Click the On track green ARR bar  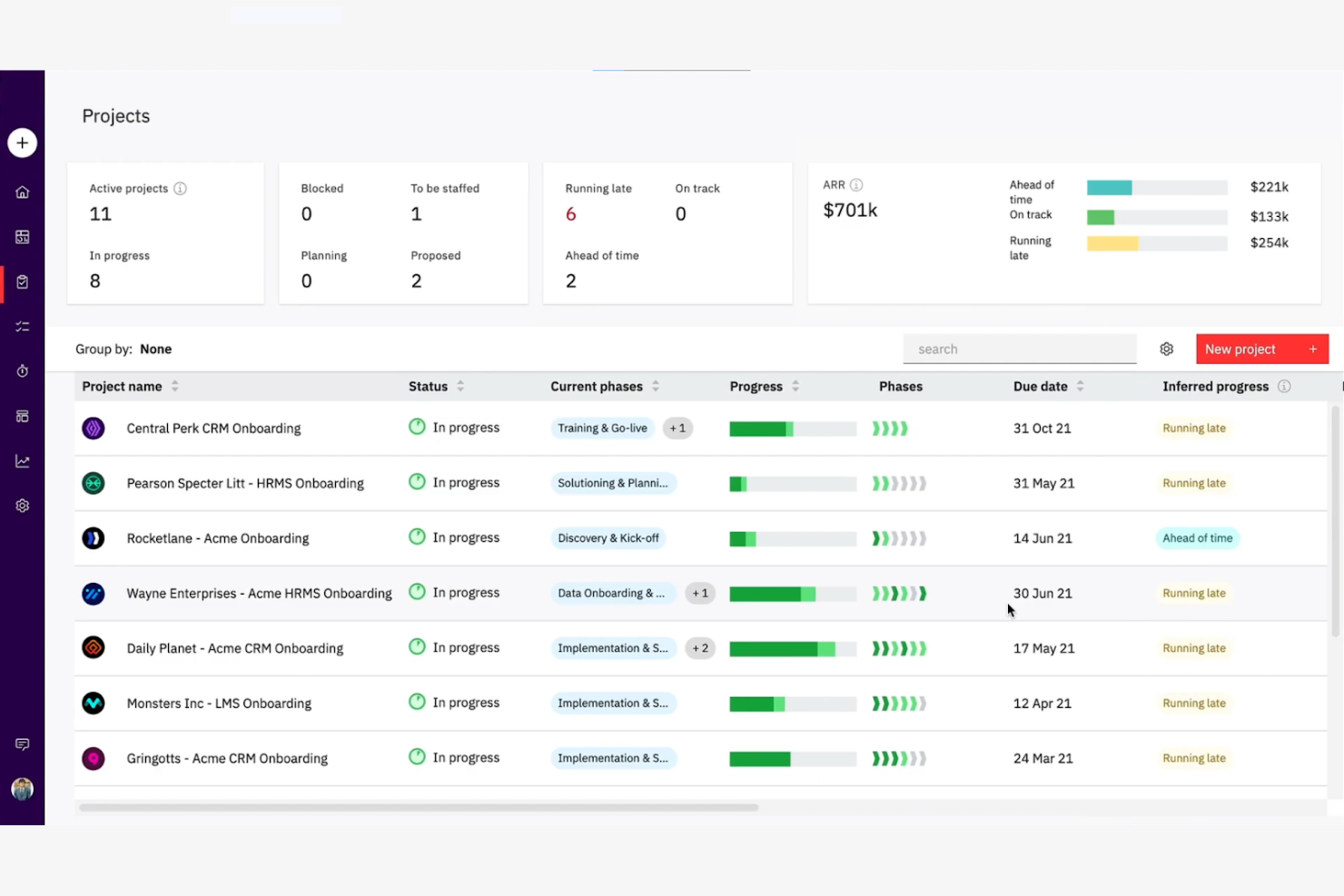pyautogui.click(x=1157, y=217)
